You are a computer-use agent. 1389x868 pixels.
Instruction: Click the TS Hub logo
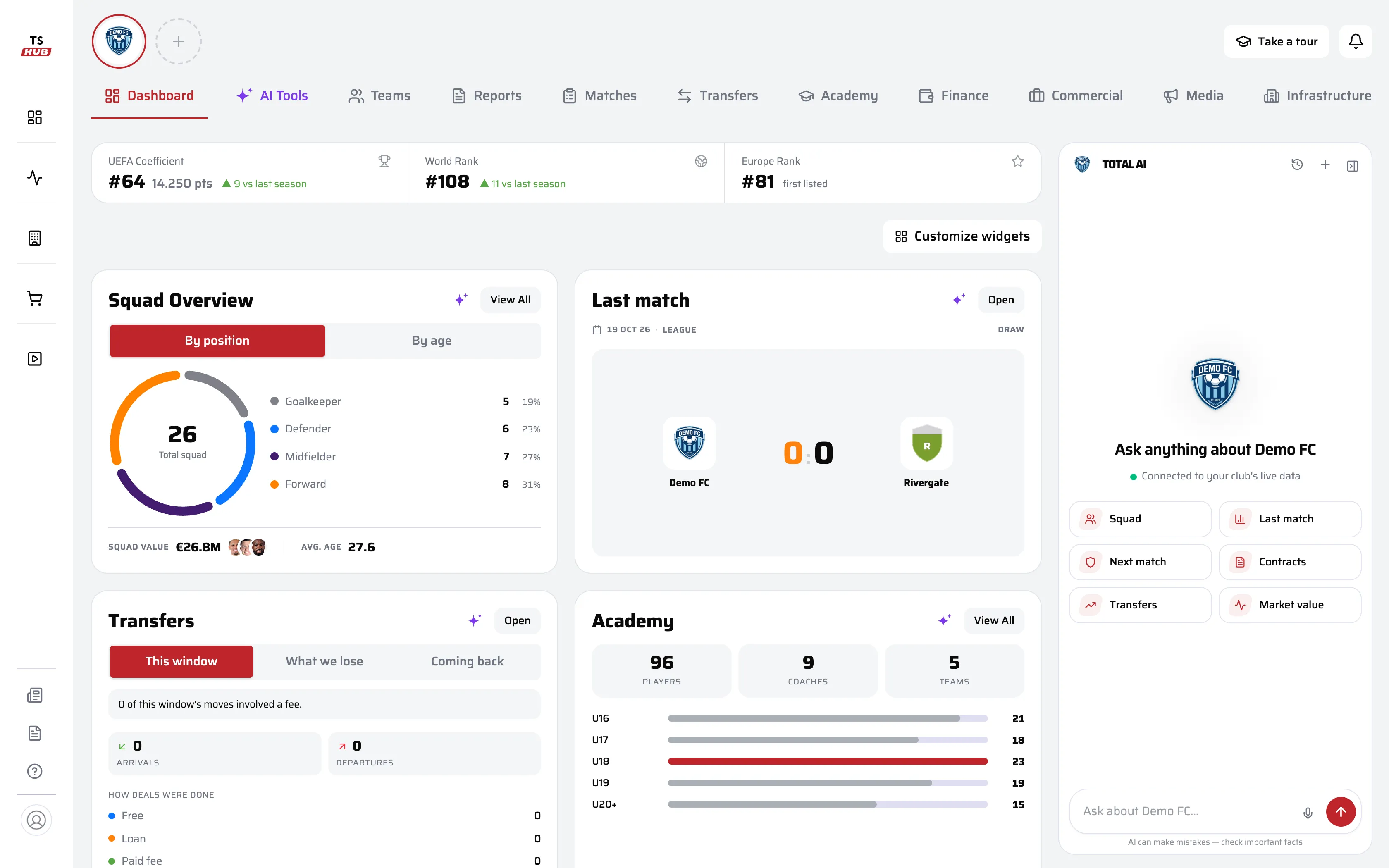(x=36, y=46)
